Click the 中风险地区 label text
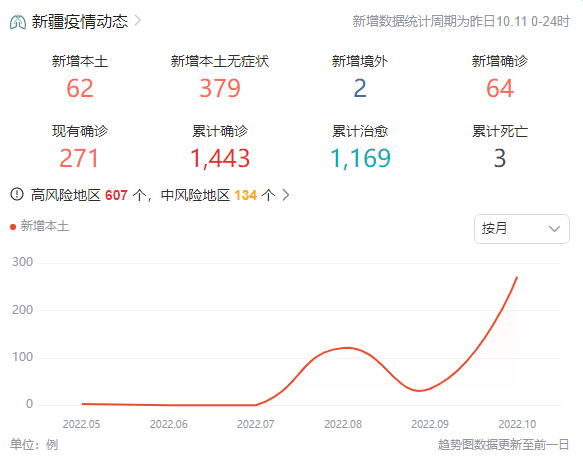 [x=195, y=195]
